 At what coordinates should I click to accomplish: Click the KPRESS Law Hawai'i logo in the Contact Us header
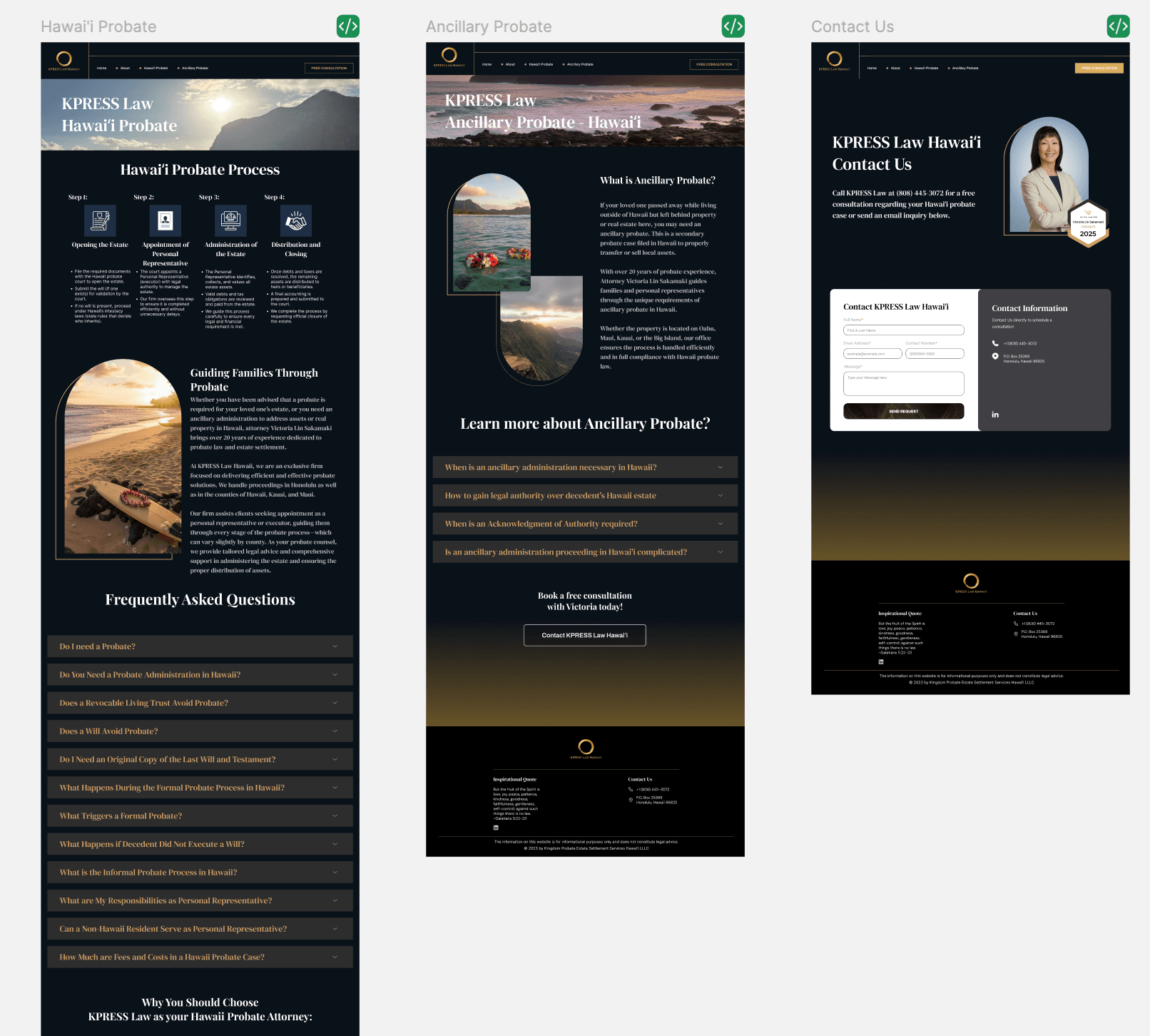pyautogui.click(x=835, y=61)
